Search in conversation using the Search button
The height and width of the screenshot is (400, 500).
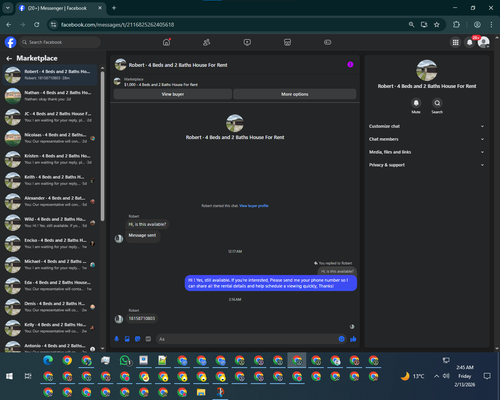pos(437,103)
